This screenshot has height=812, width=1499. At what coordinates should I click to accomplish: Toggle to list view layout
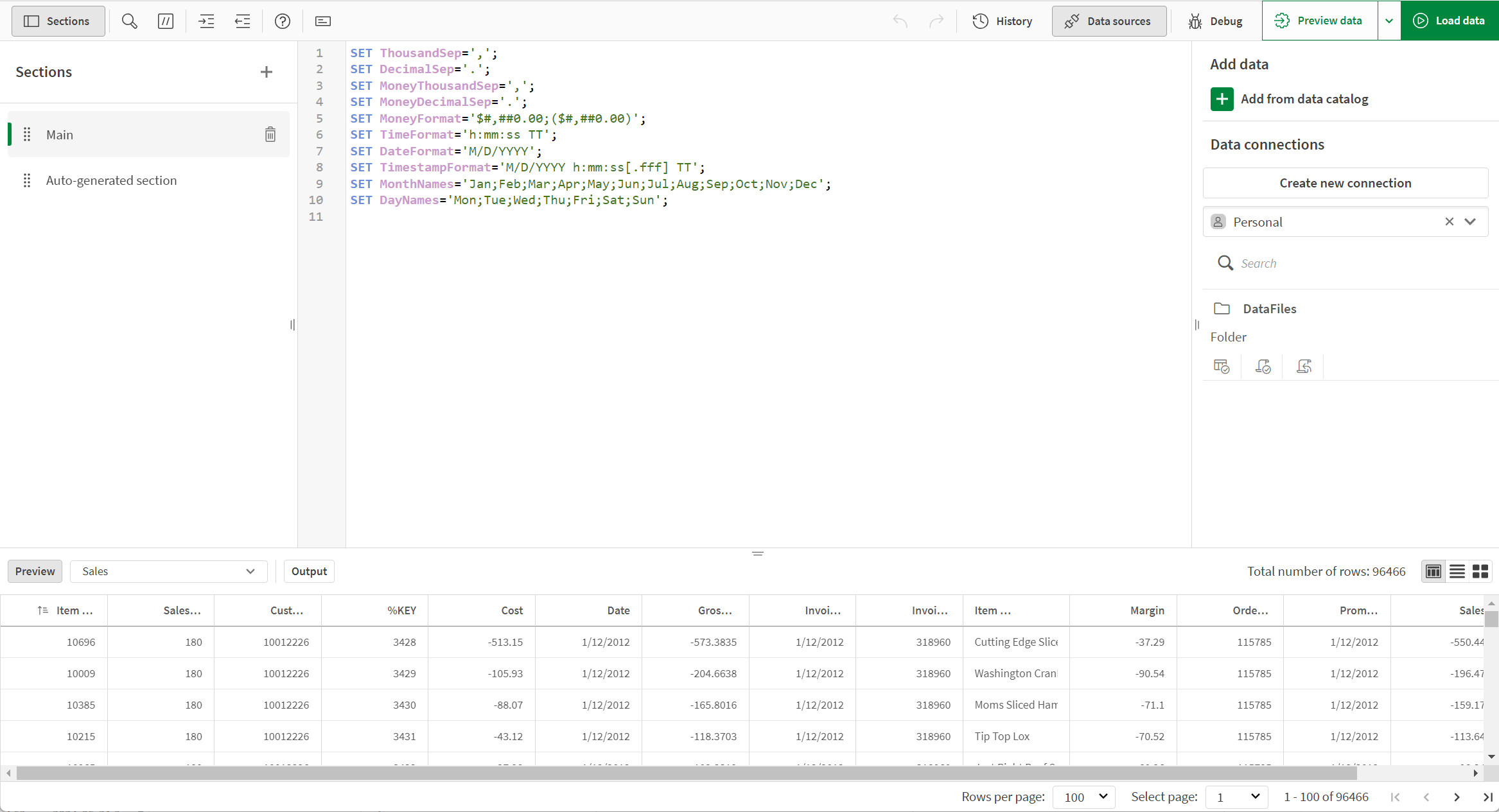click(1457, 570)
